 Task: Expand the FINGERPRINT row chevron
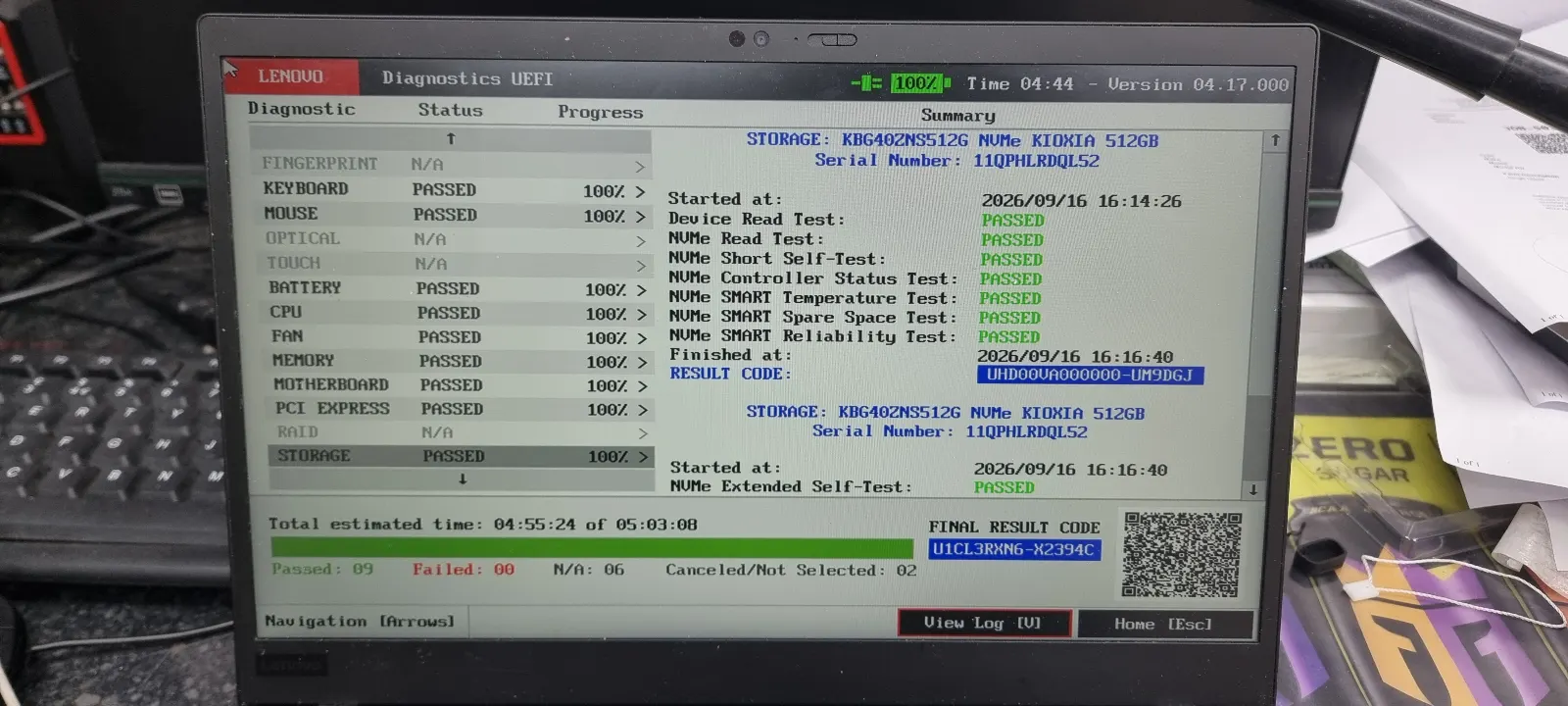(x=640, y=167)
